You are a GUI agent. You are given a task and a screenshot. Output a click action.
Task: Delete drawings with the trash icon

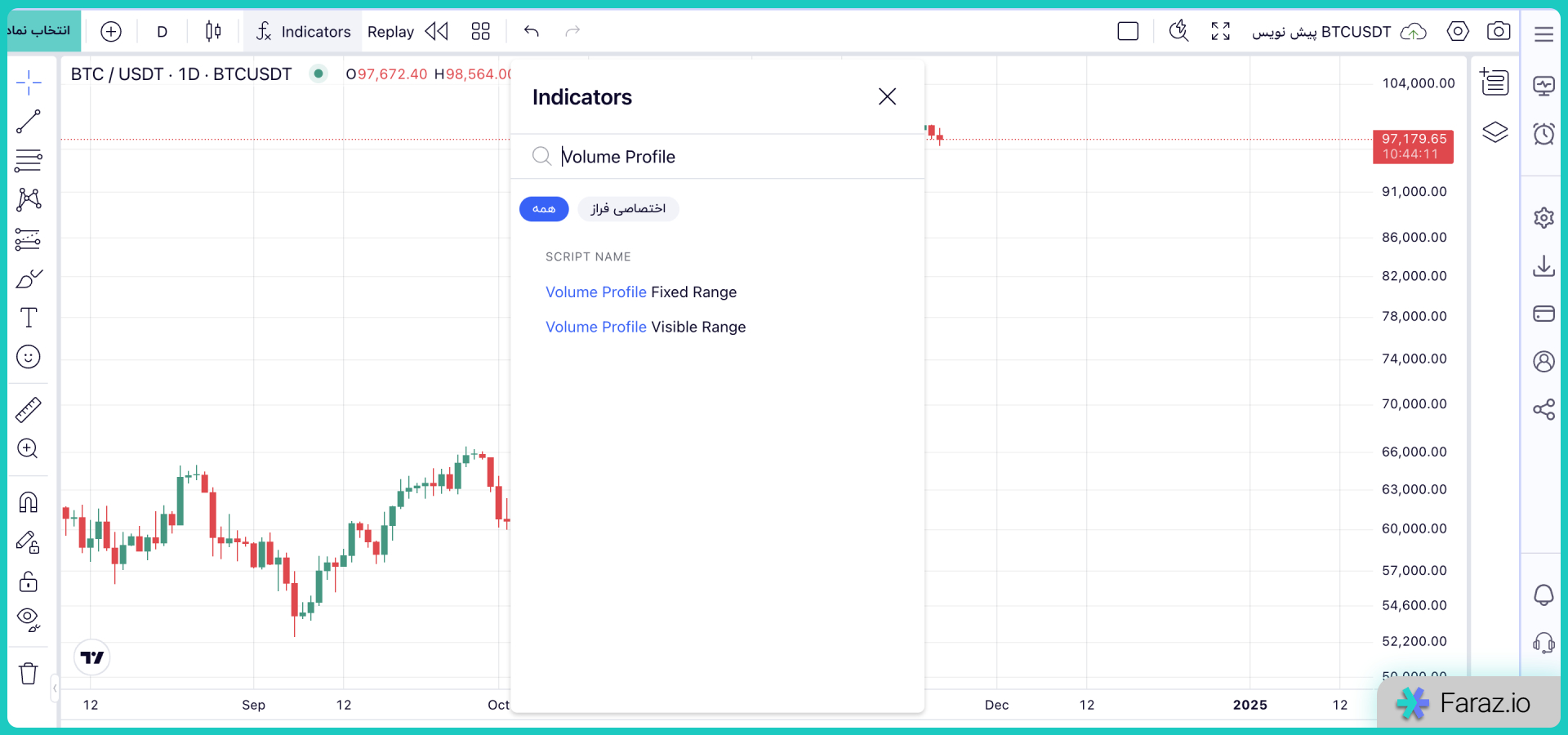click(29, 674)
